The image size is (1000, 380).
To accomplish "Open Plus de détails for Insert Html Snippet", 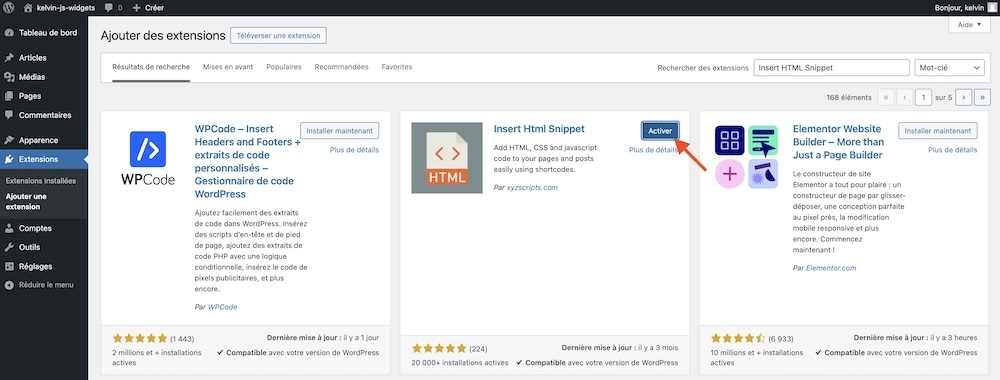I will 653,150.
